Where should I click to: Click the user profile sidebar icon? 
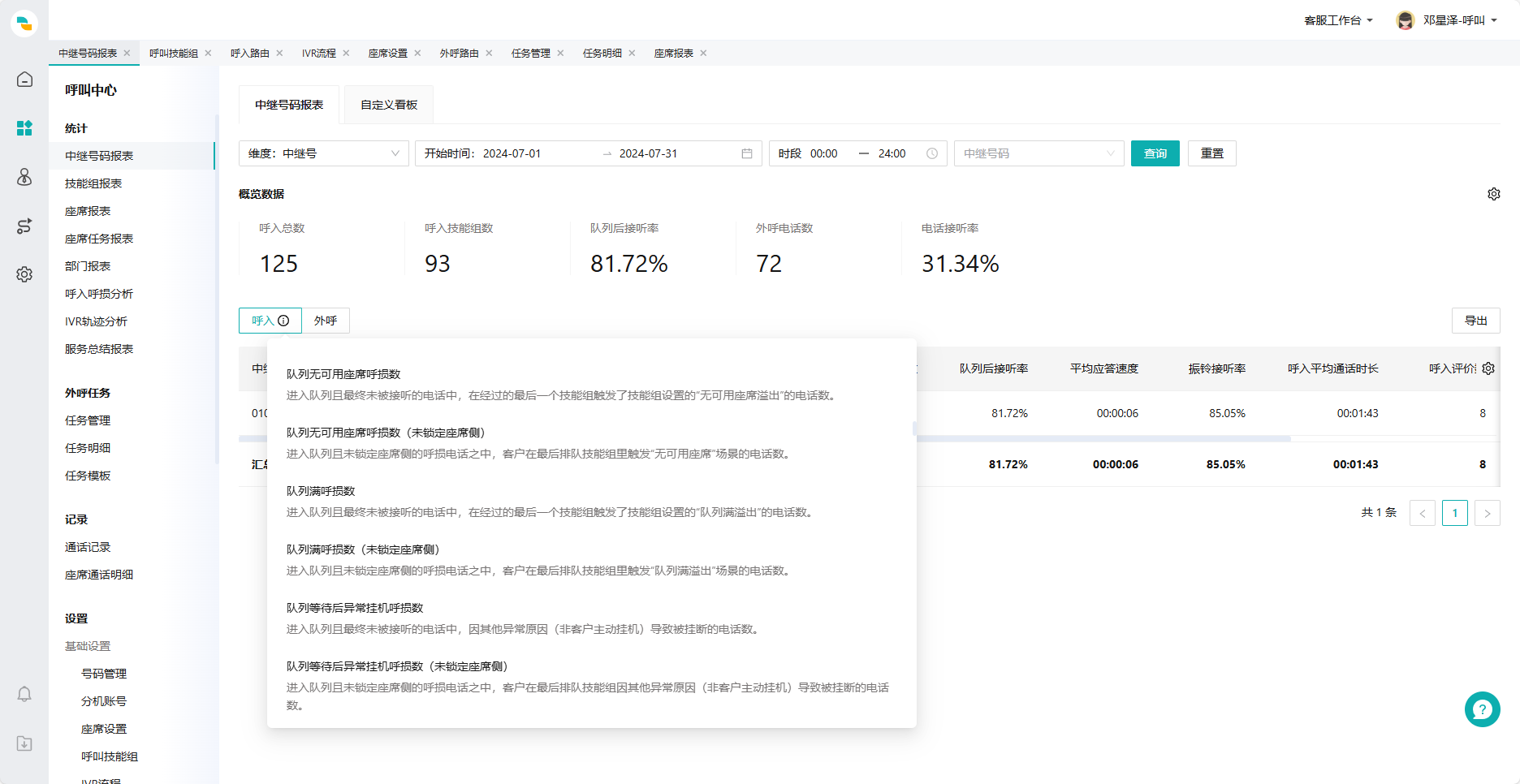click(24, 177)
